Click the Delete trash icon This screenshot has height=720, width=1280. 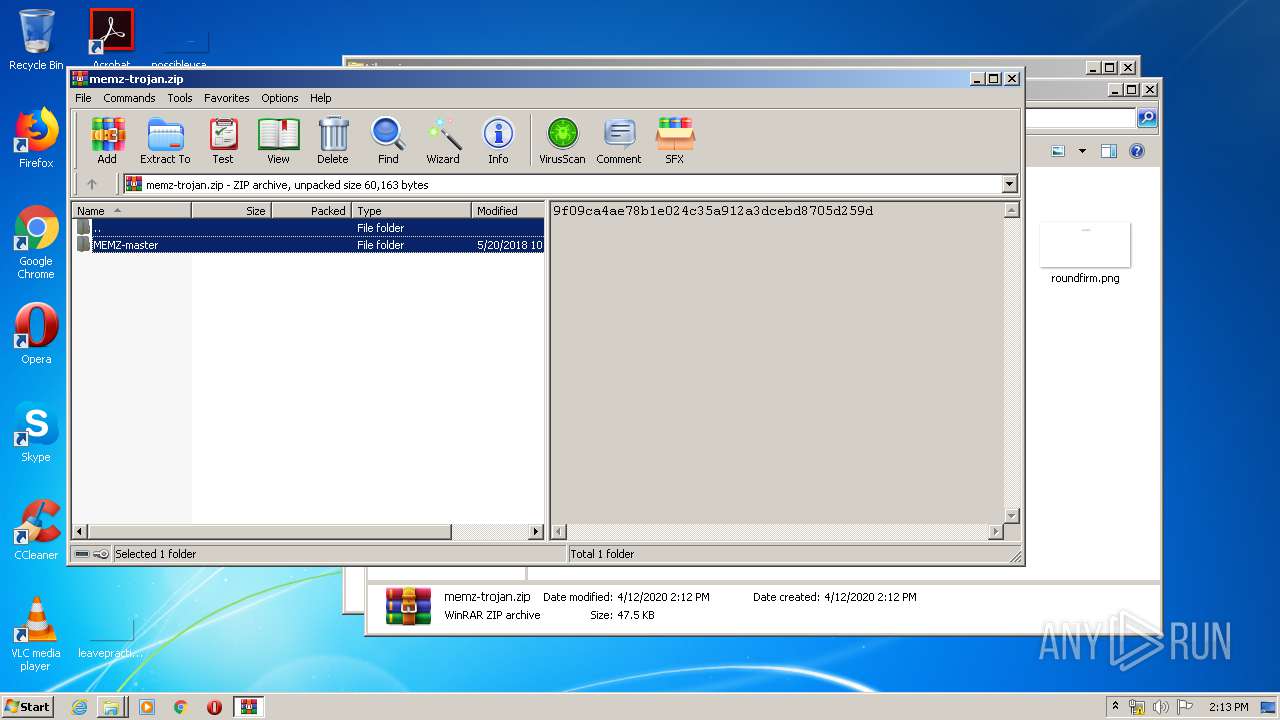[333, 141]
